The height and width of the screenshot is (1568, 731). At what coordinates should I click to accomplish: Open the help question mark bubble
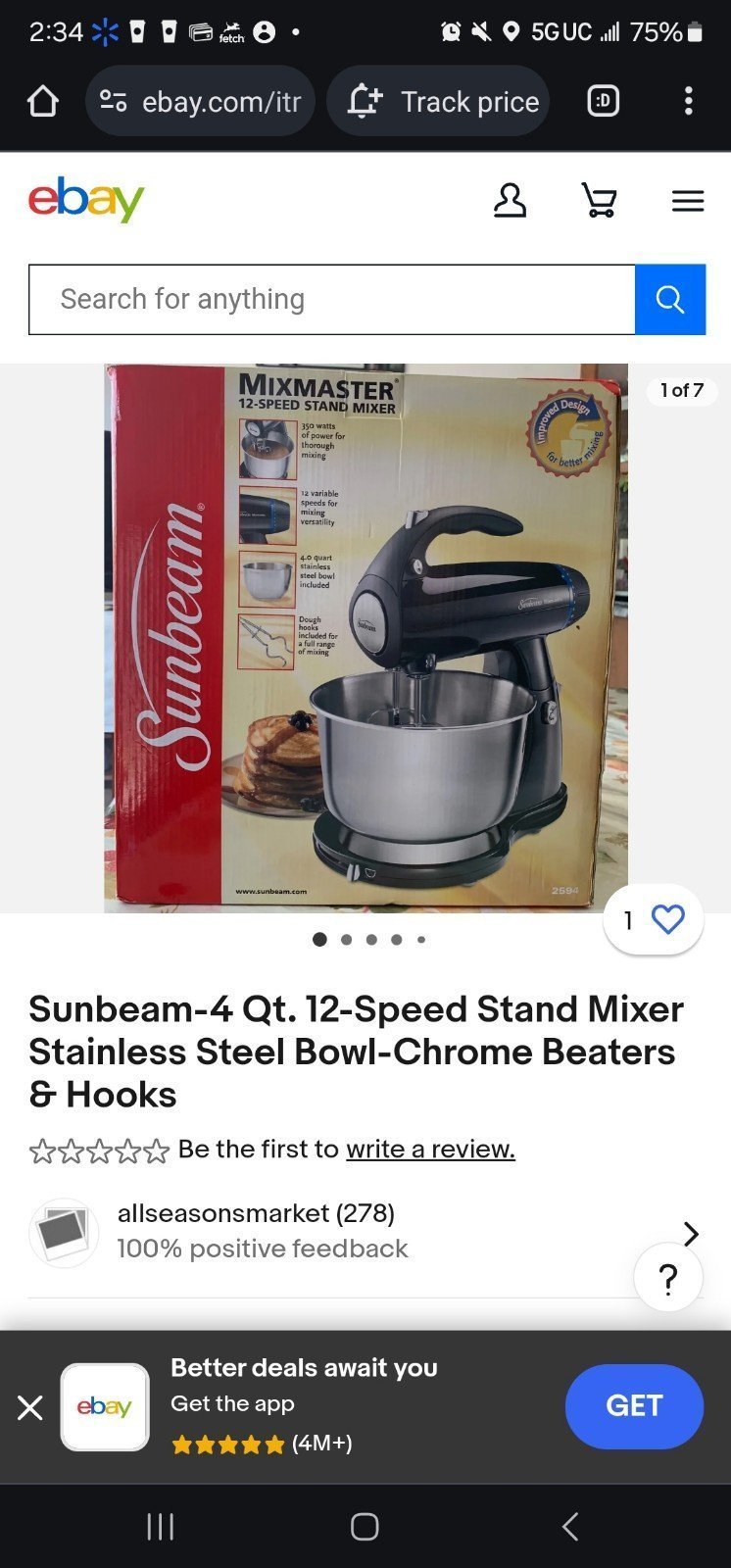coord(668,1278)
